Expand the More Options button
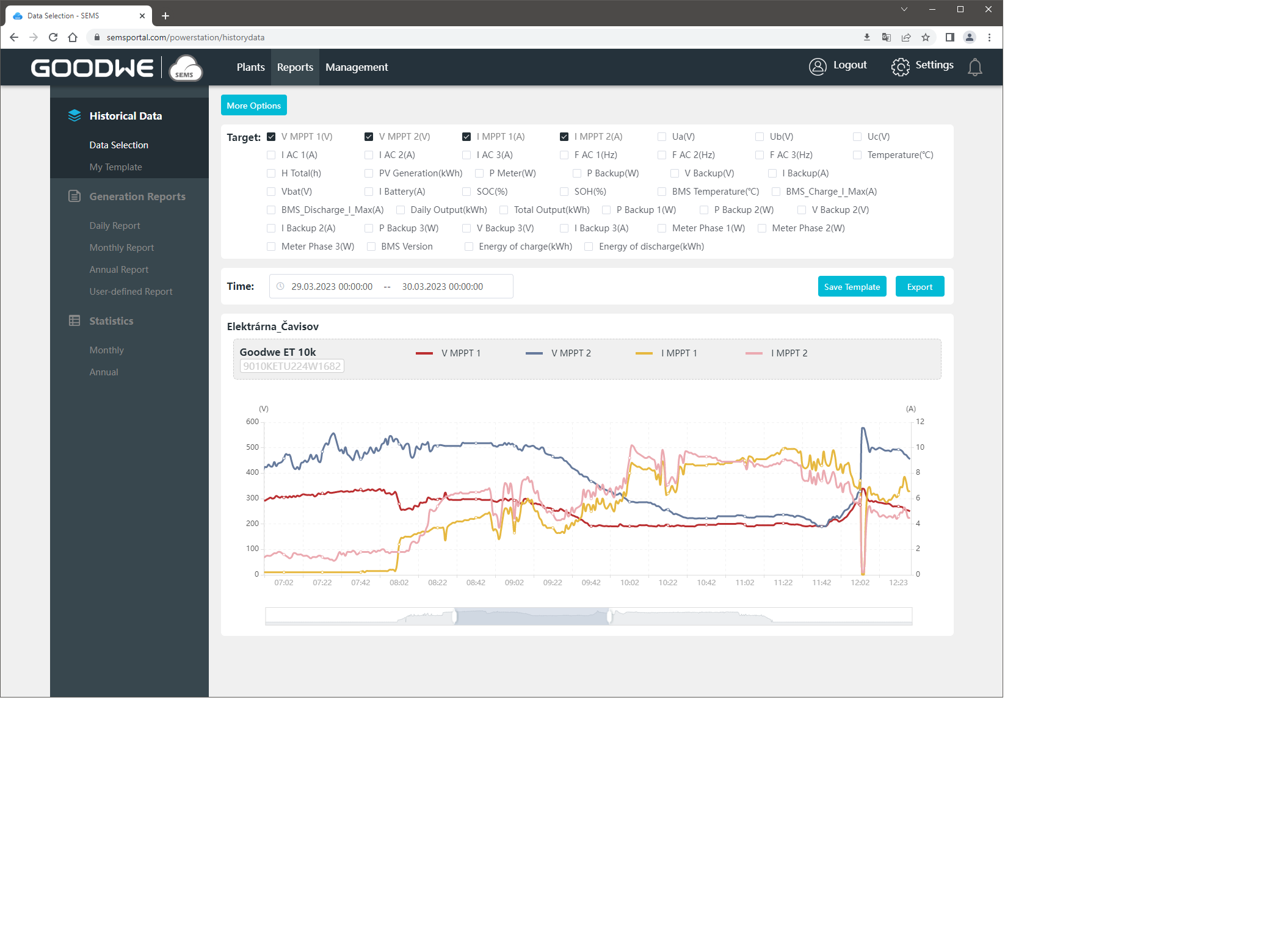Screen dimensions: 1270x952 click(x=253, y=105)
